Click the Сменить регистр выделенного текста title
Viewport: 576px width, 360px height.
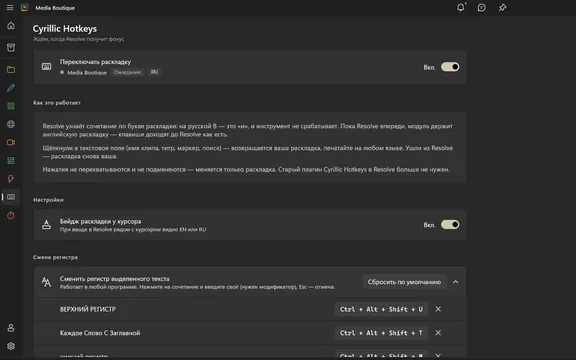click(115, 279)
